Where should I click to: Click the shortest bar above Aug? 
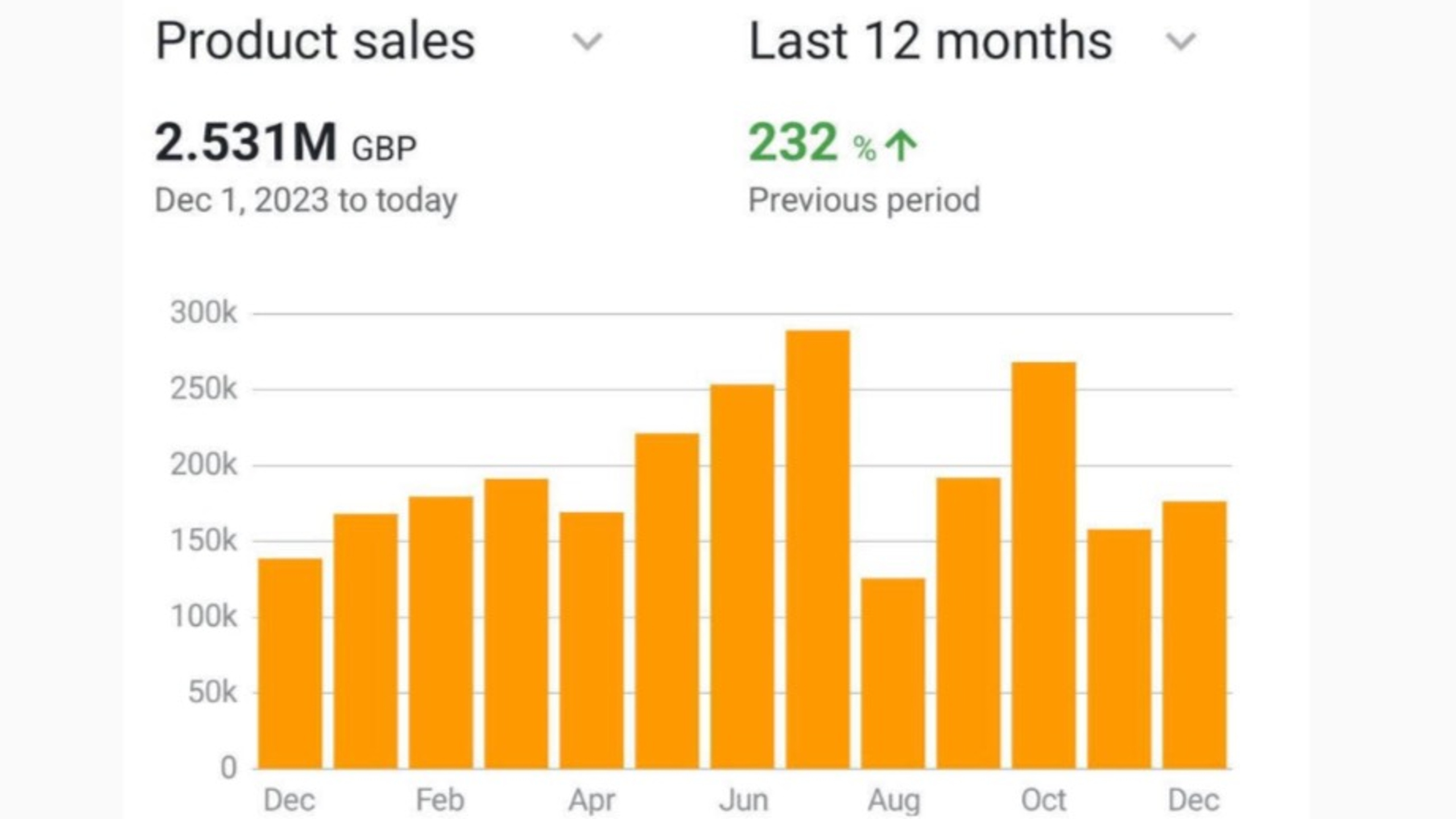click(x=893, y=673)
